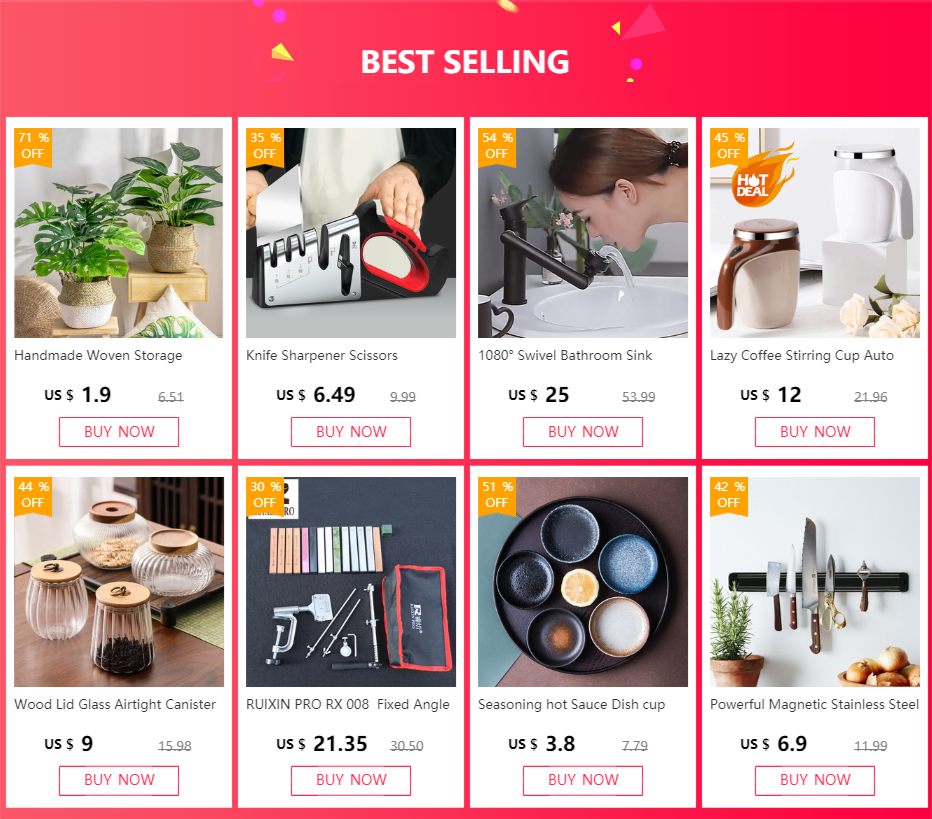Click the 54% OFF badge on faucet
This screenshot has width=932, height=819.
click(x=497, y=147)
